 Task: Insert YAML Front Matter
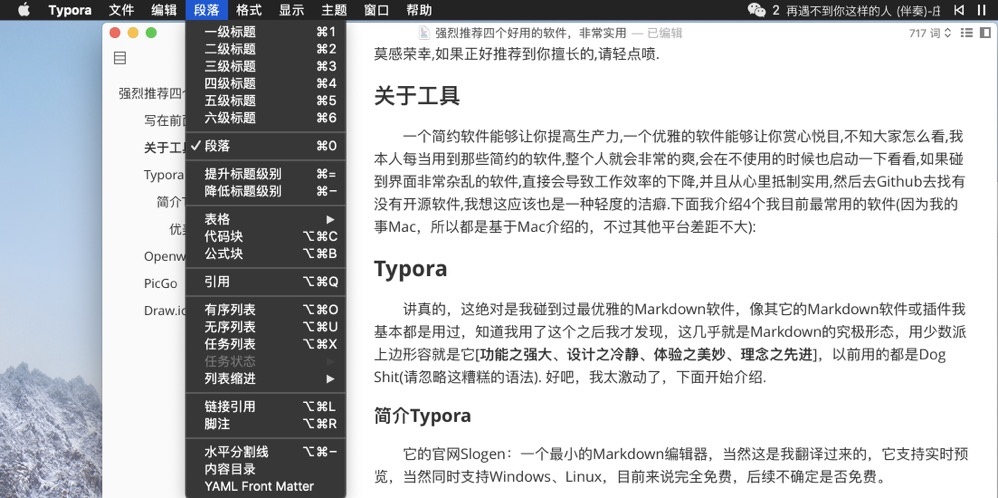tap(265, 486)
